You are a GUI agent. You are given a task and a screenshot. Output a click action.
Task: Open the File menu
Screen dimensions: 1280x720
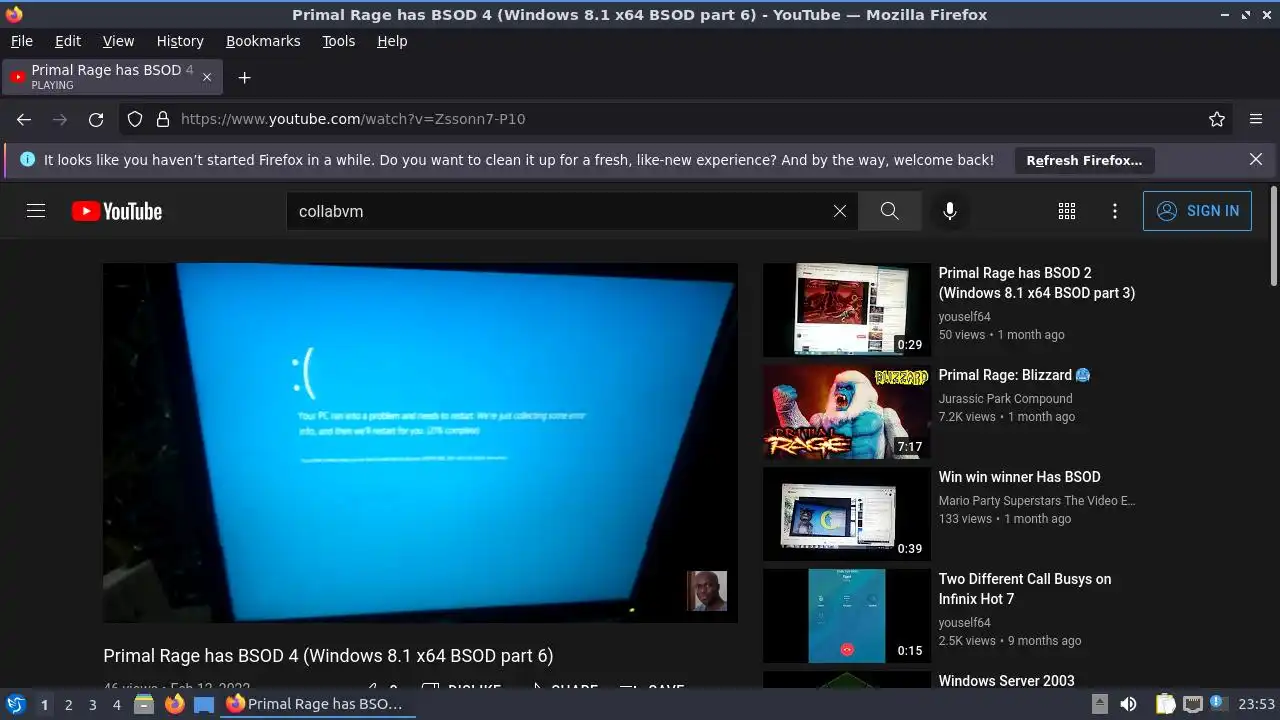pos(22,41)
